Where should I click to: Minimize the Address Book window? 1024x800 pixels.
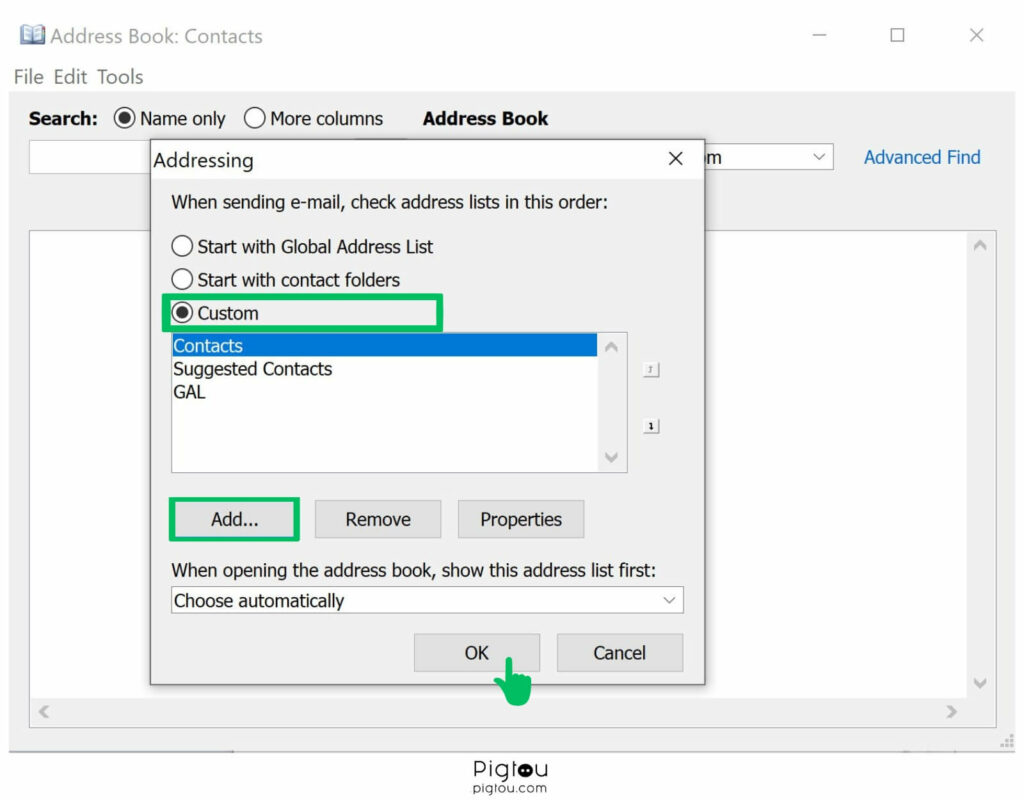(820, 35)
